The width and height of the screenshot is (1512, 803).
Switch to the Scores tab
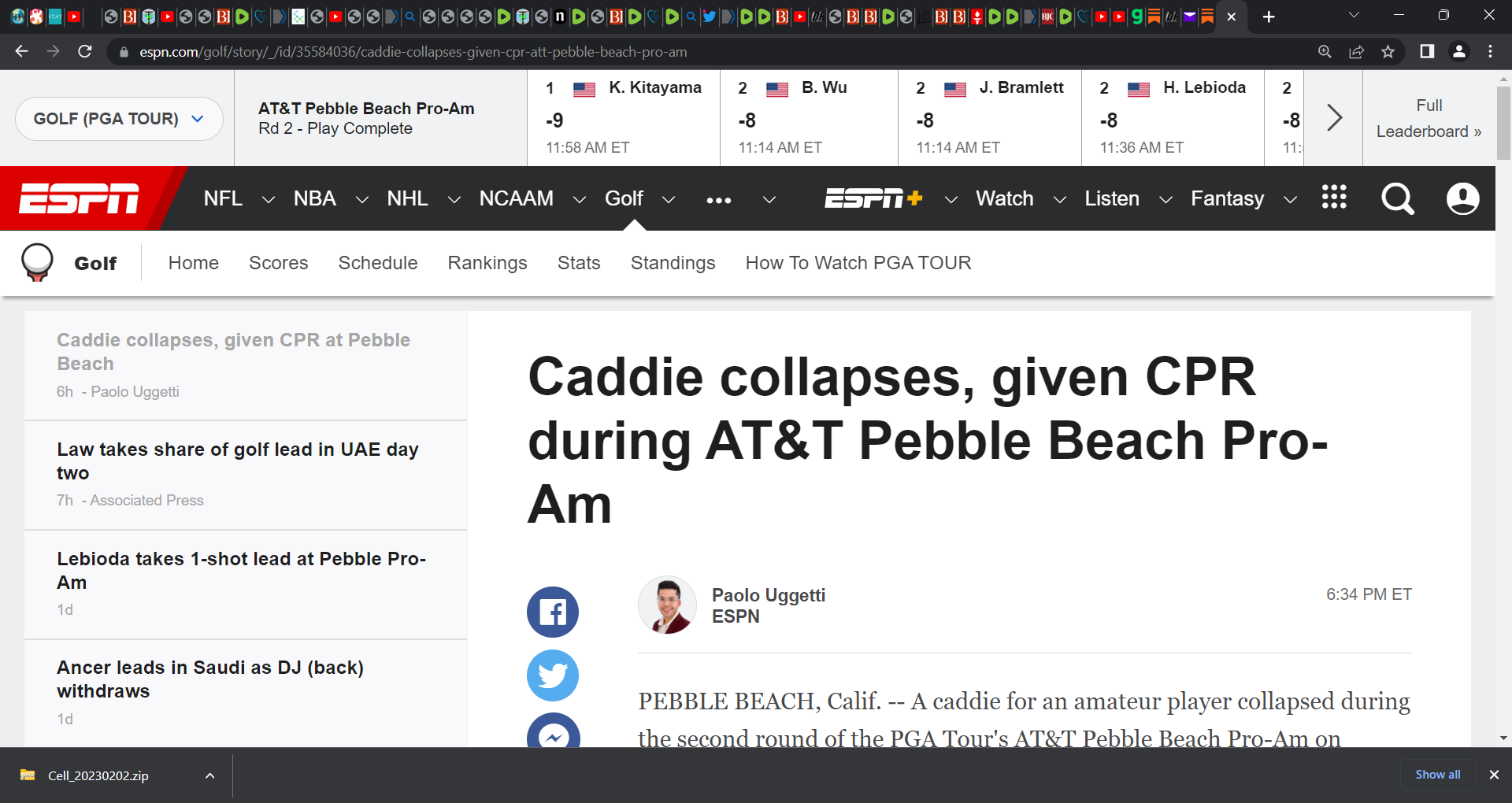click(278, 263)
